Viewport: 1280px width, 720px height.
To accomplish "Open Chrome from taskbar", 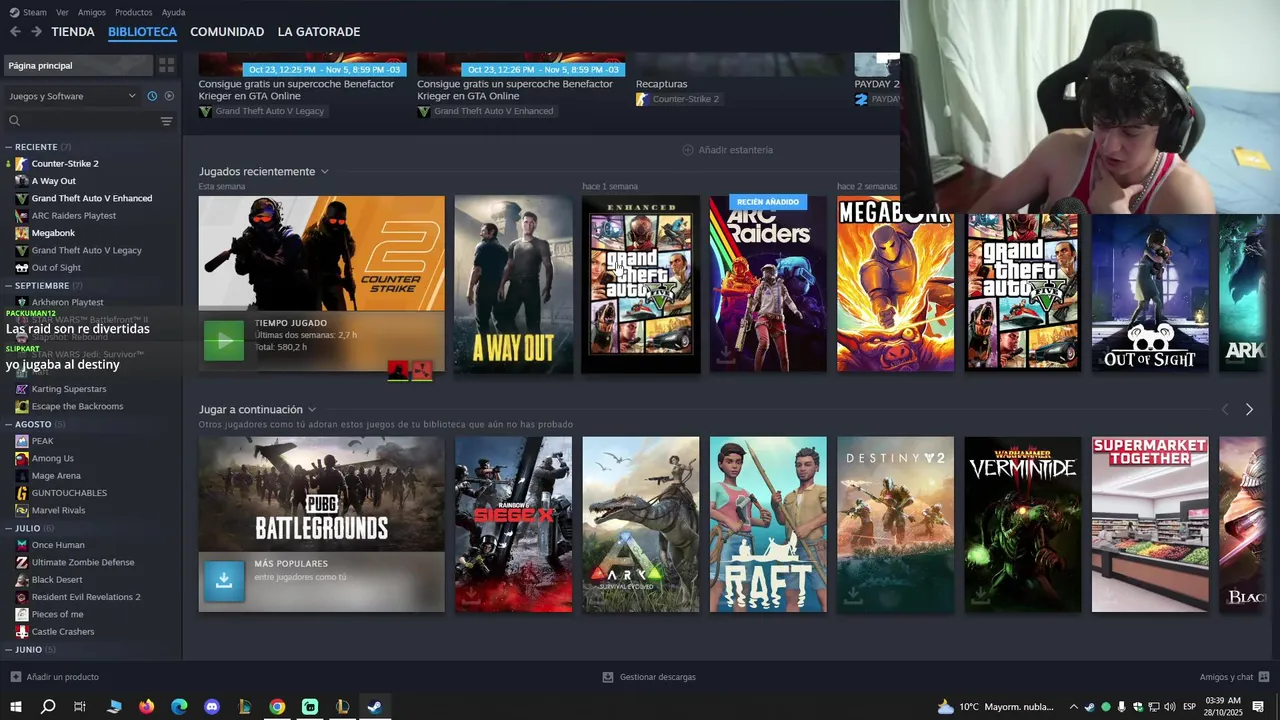I will pos(277,707).
